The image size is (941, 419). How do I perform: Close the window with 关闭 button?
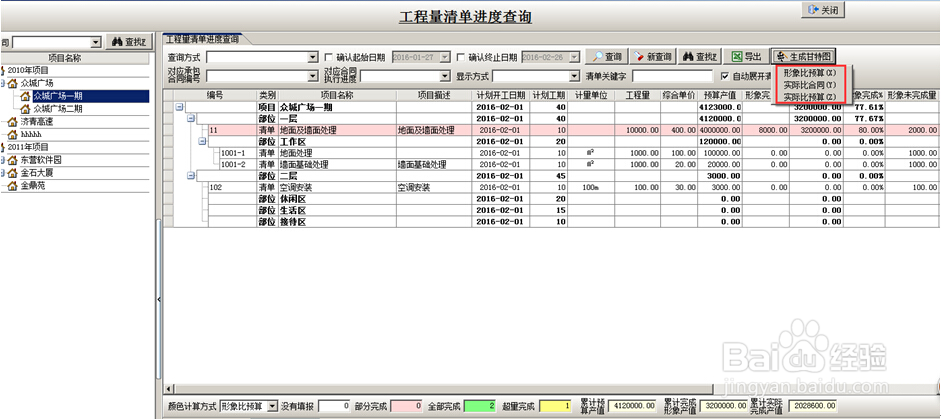click(x=823, y=10)
